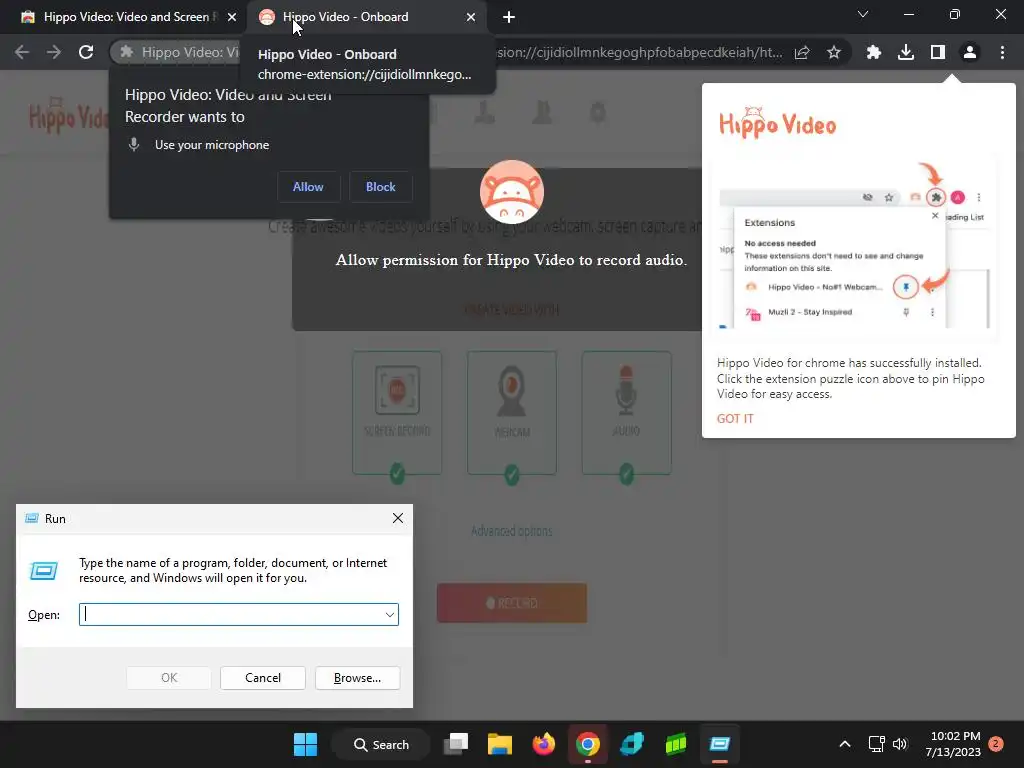
Task: Show hidden system tray icons
Action: click(x=844, y=744)
